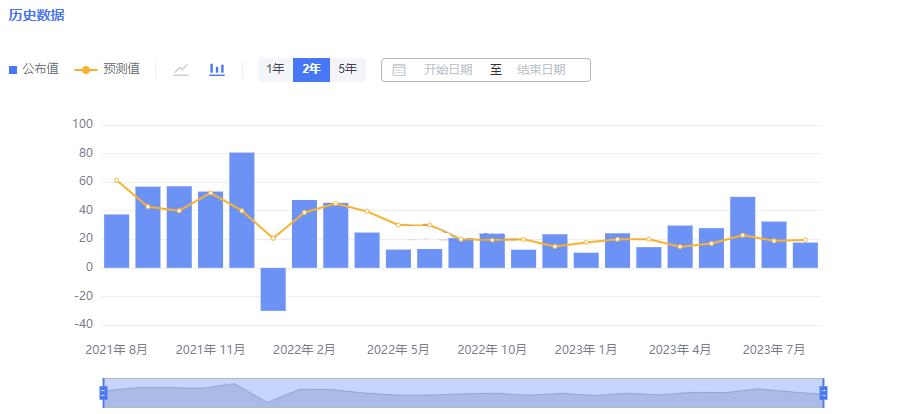Switch to line chart view icon

pos(181,70)
